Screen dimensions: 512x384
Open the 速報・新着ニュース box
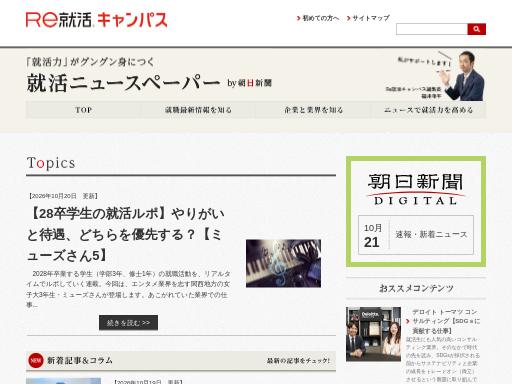(416, 235)
